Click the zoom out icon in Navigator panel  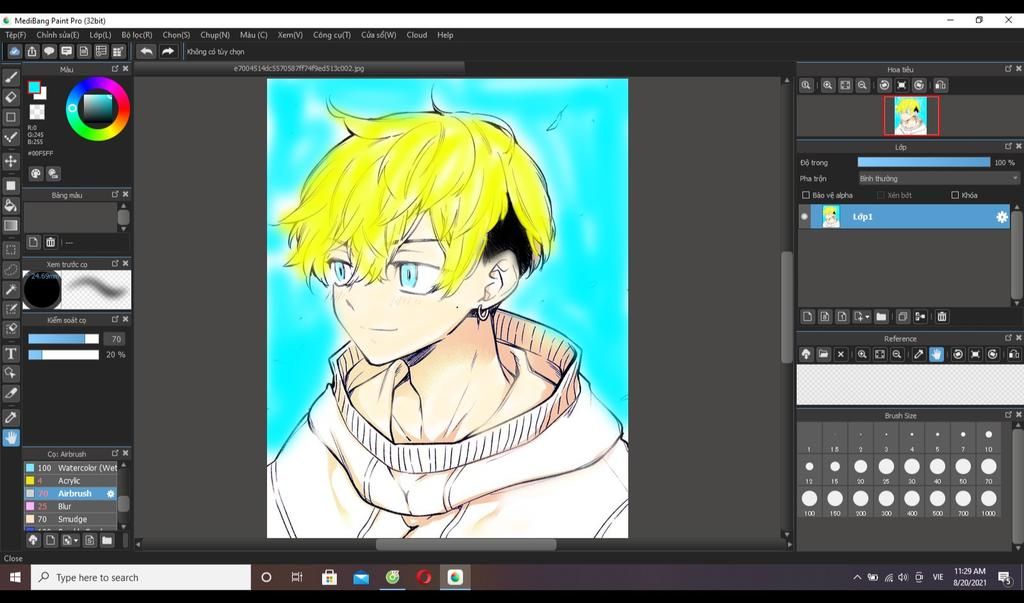[x=863, y=85]
